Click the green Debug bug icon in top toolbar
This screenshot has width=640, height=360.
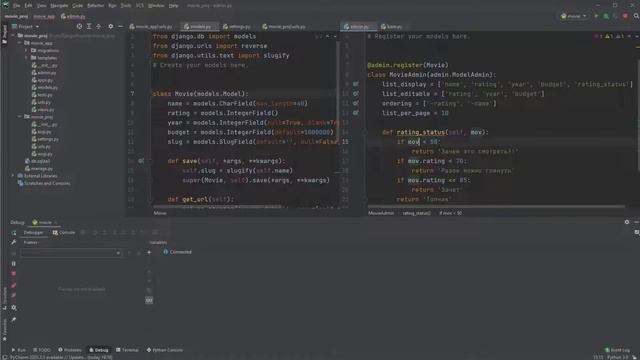pos(606,16)
